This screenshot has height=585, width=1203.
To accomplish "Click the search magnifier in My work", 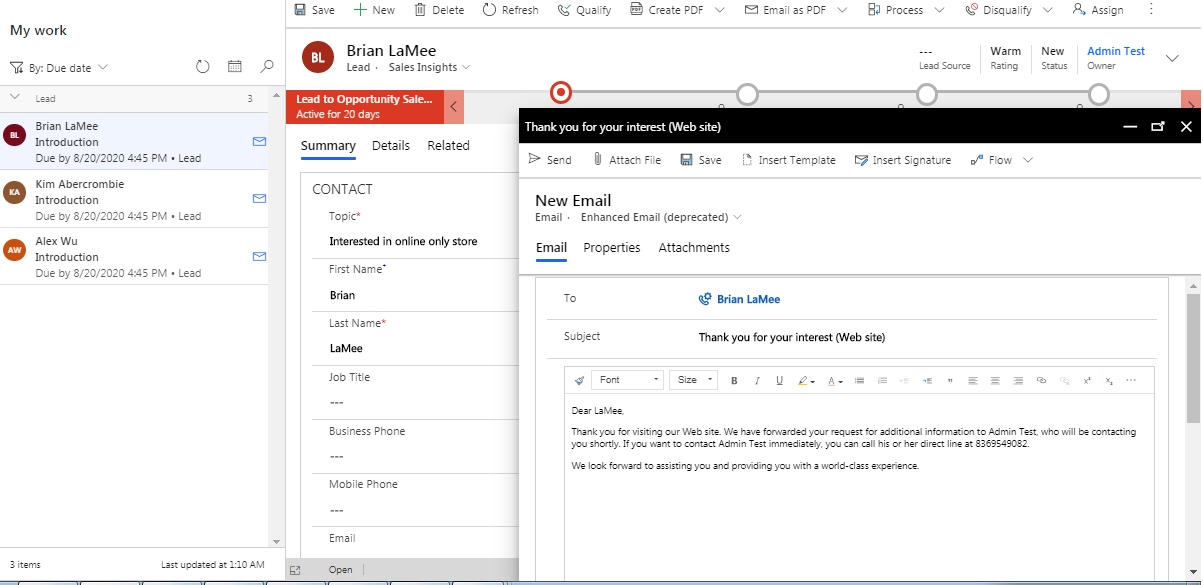I will pyautogui.click(x=267, y=67).
